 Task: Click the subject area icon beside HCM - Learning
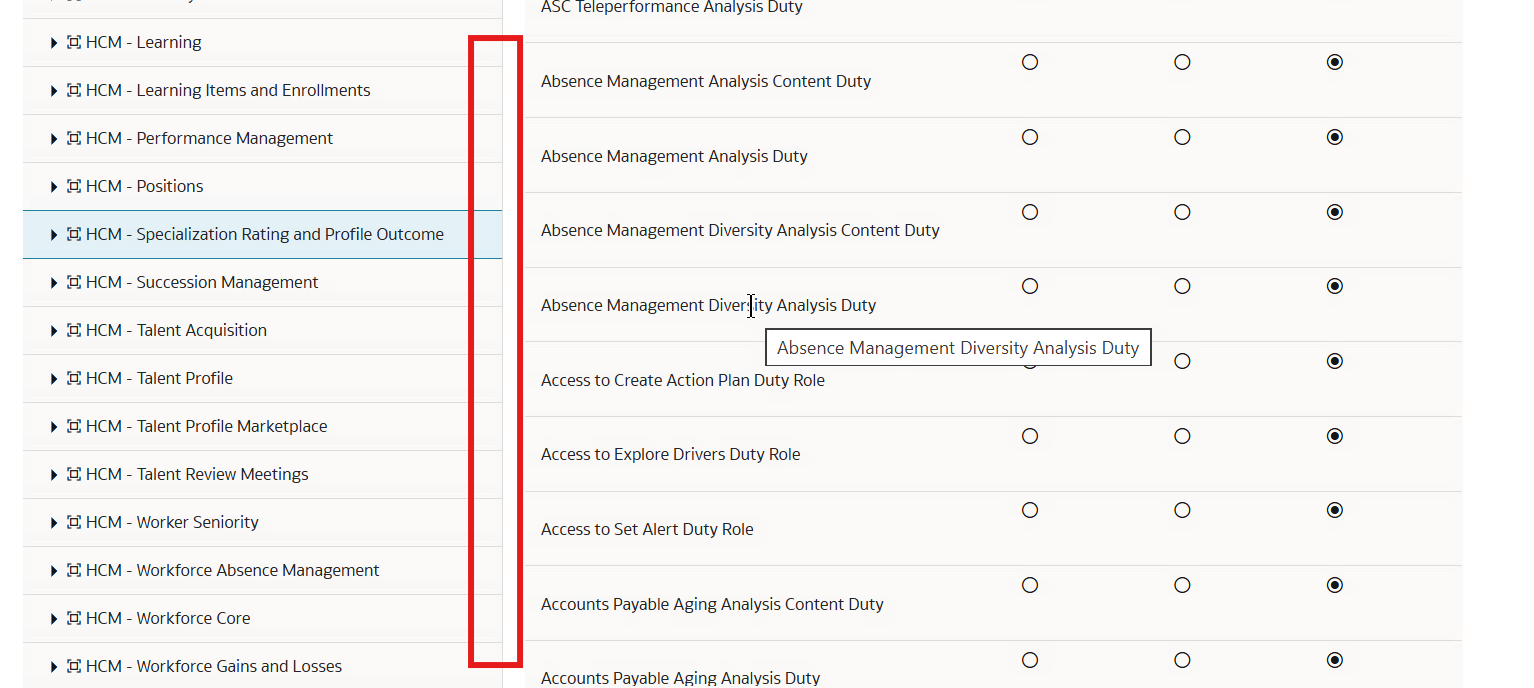(x=74, y=42)
